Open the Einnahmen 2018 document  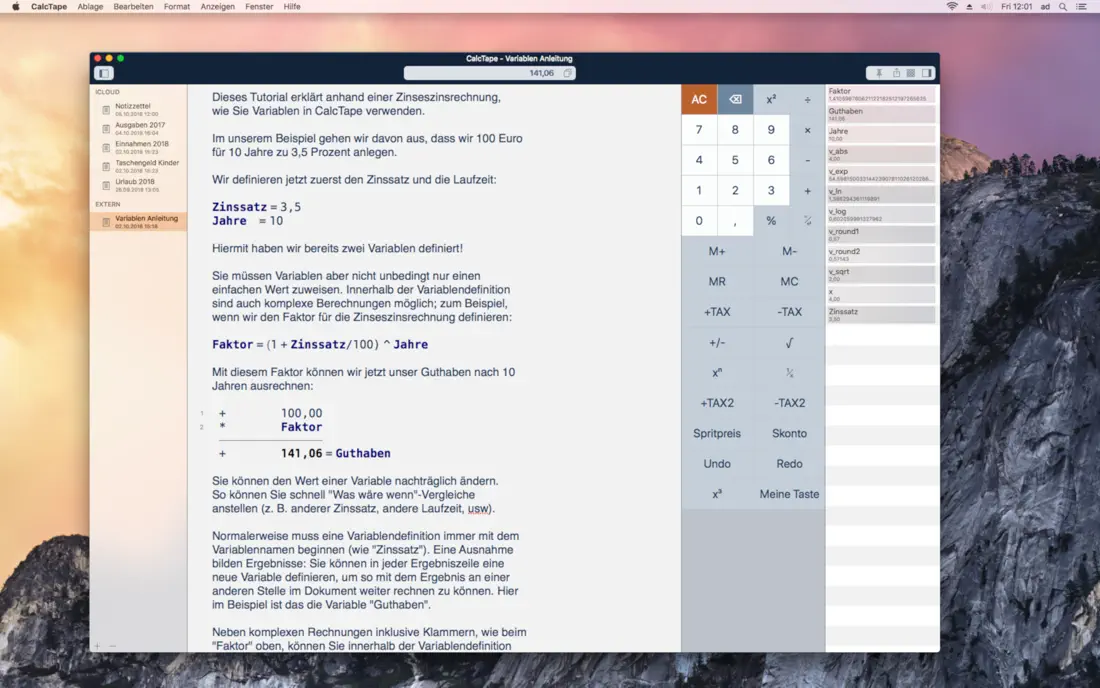(139, 147)
